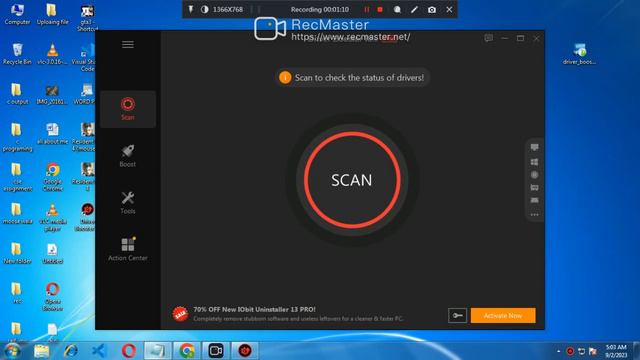Open the hamburger menu in Driver Booster
Image resolution: width=640 pixels, height=360 pixels.
pos(128,44)
